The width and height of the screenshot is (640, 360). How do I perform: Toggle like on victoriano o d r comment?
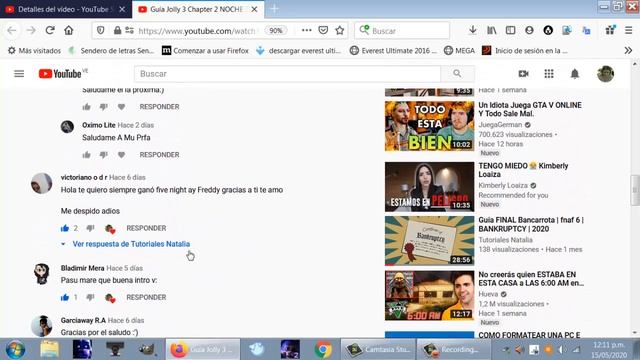(65, 228)
